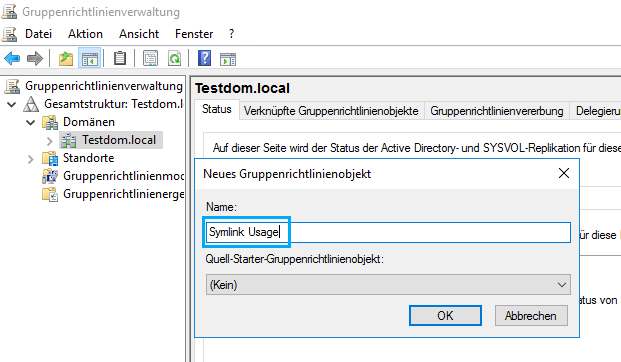Click the Forward arrow toolbar icon
The width and height of the screenshot is (621, 362).
click(x=35, y=59)
